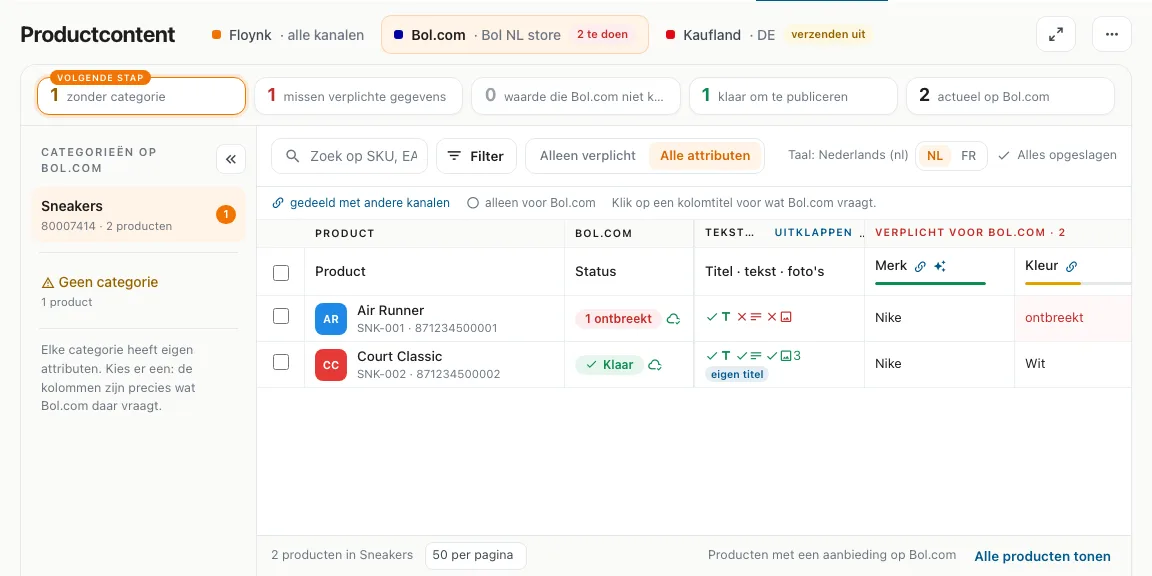Screen dimensions: 1152x576
Task: Check the Court Classic row checkbox
Action: (281, 362)
